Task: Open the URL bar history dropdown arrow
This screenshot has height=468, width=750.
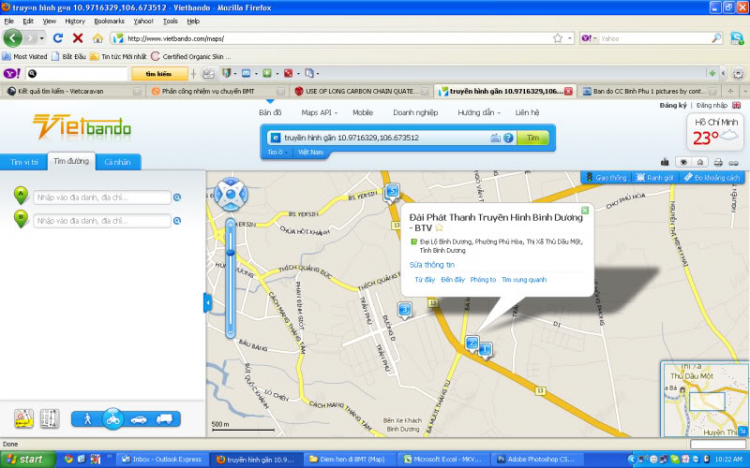Action: 570,38
